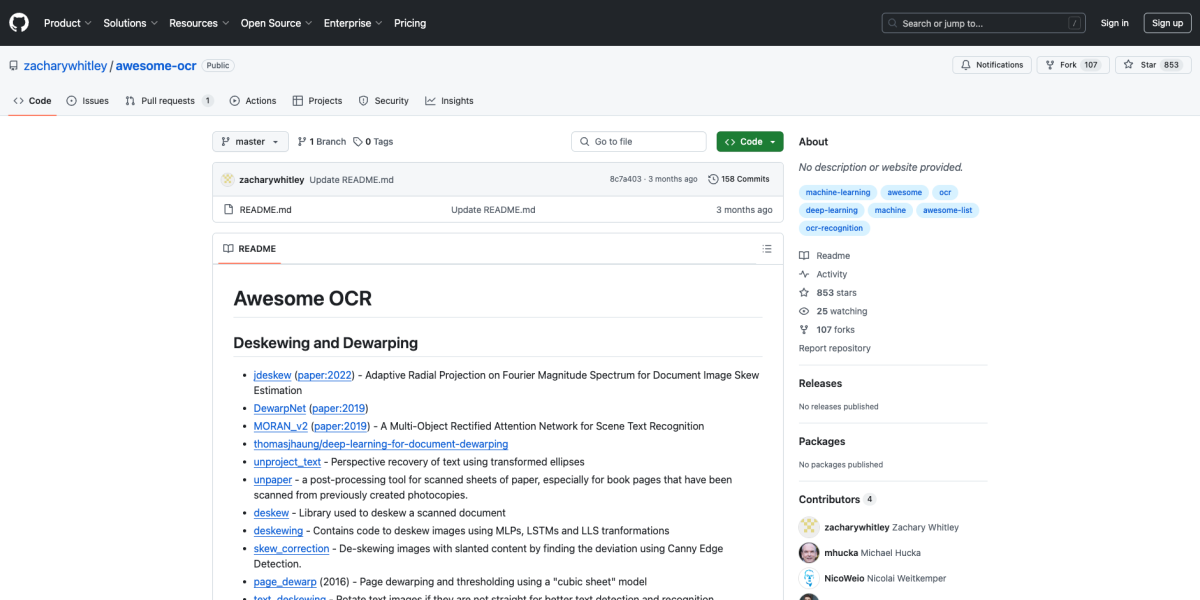Screen dimensions: 1200x600
Task: Click the branch icon labeled 1 Branch
Action: coord(302,141)
